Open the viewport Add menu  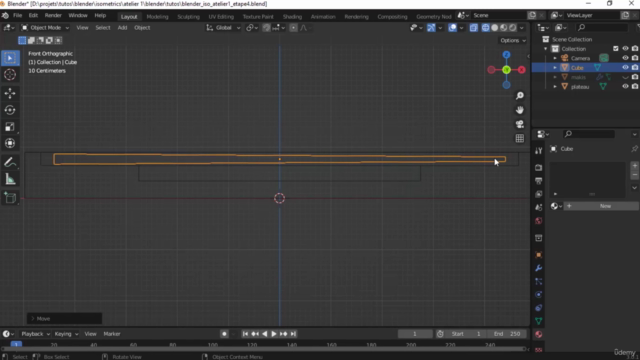(122, 28)
